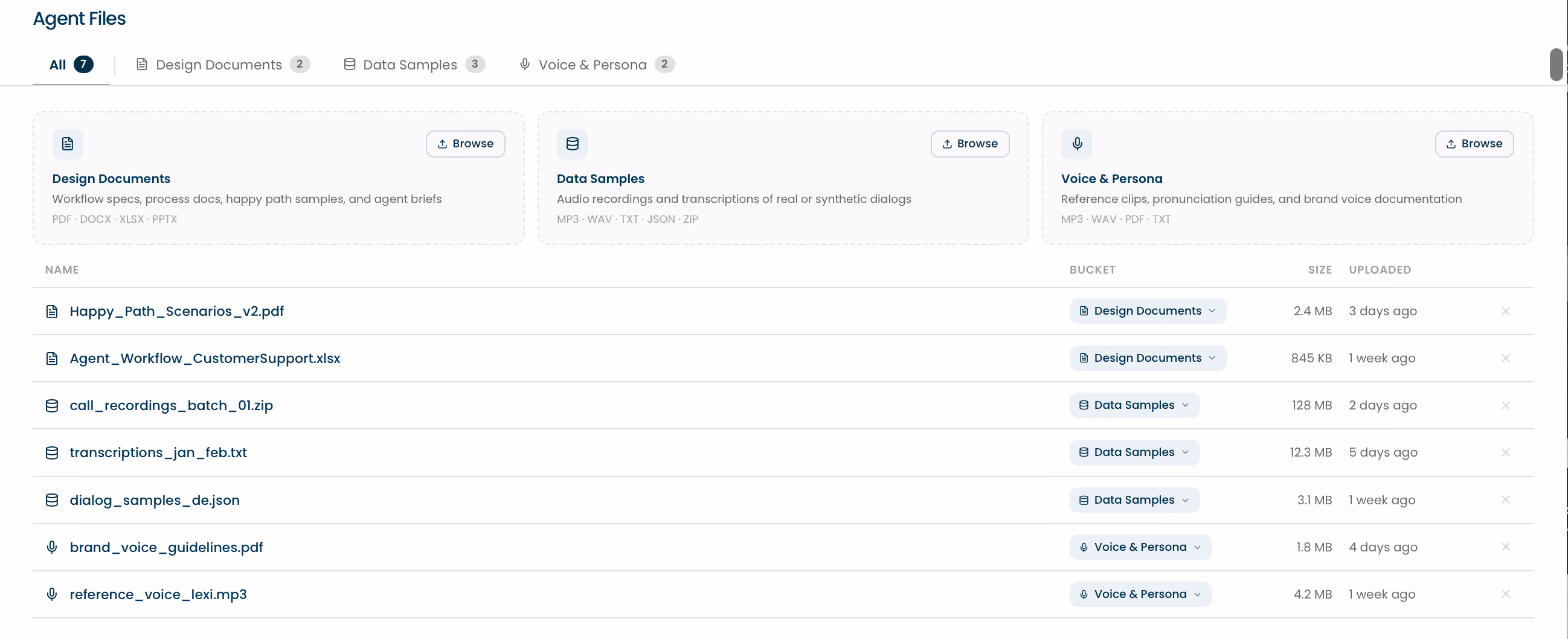Viewport: 1568px width, 639px height.
Task: Change bucket for transcriptions_jan_feb.txt
Action: pos(1134,452)
